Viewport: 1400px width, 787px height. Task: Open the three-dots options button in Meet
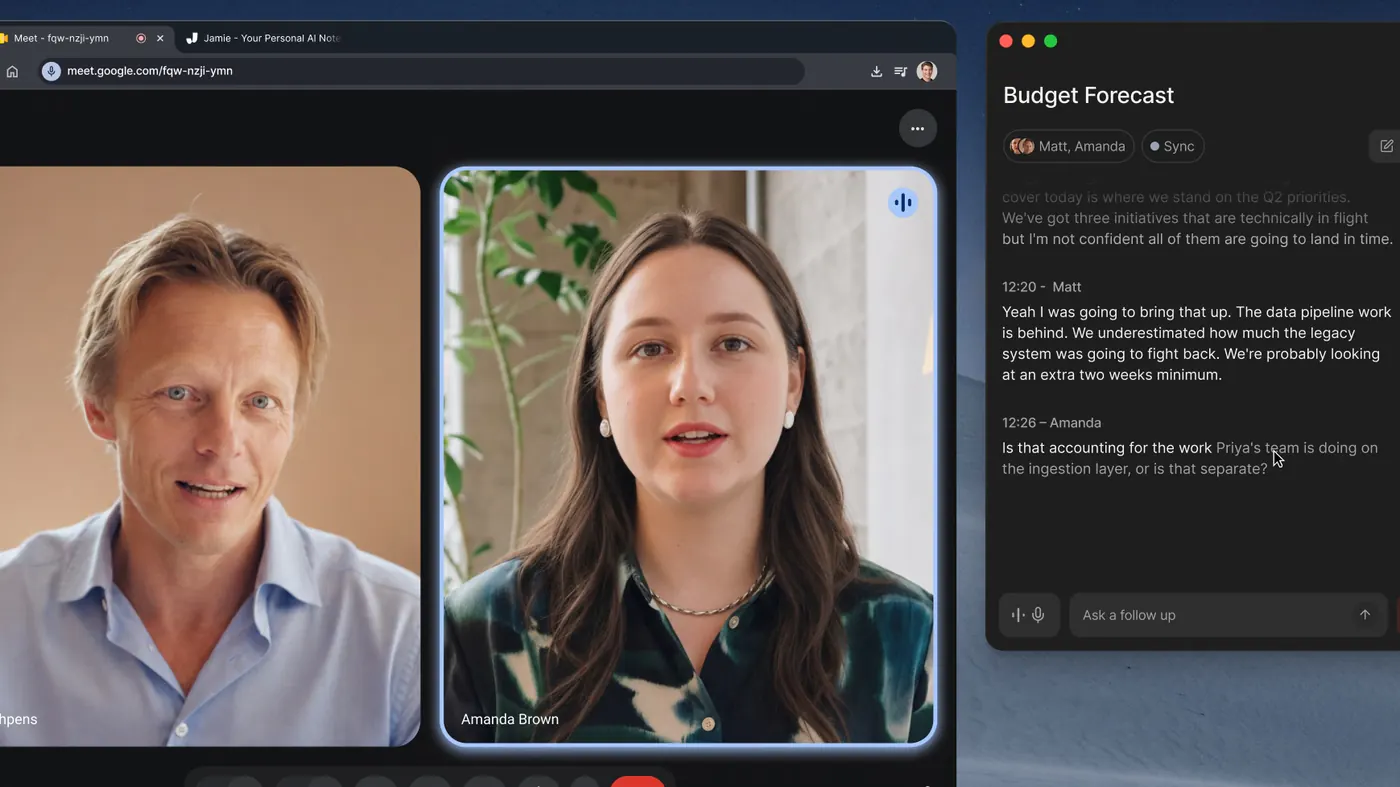917,128
